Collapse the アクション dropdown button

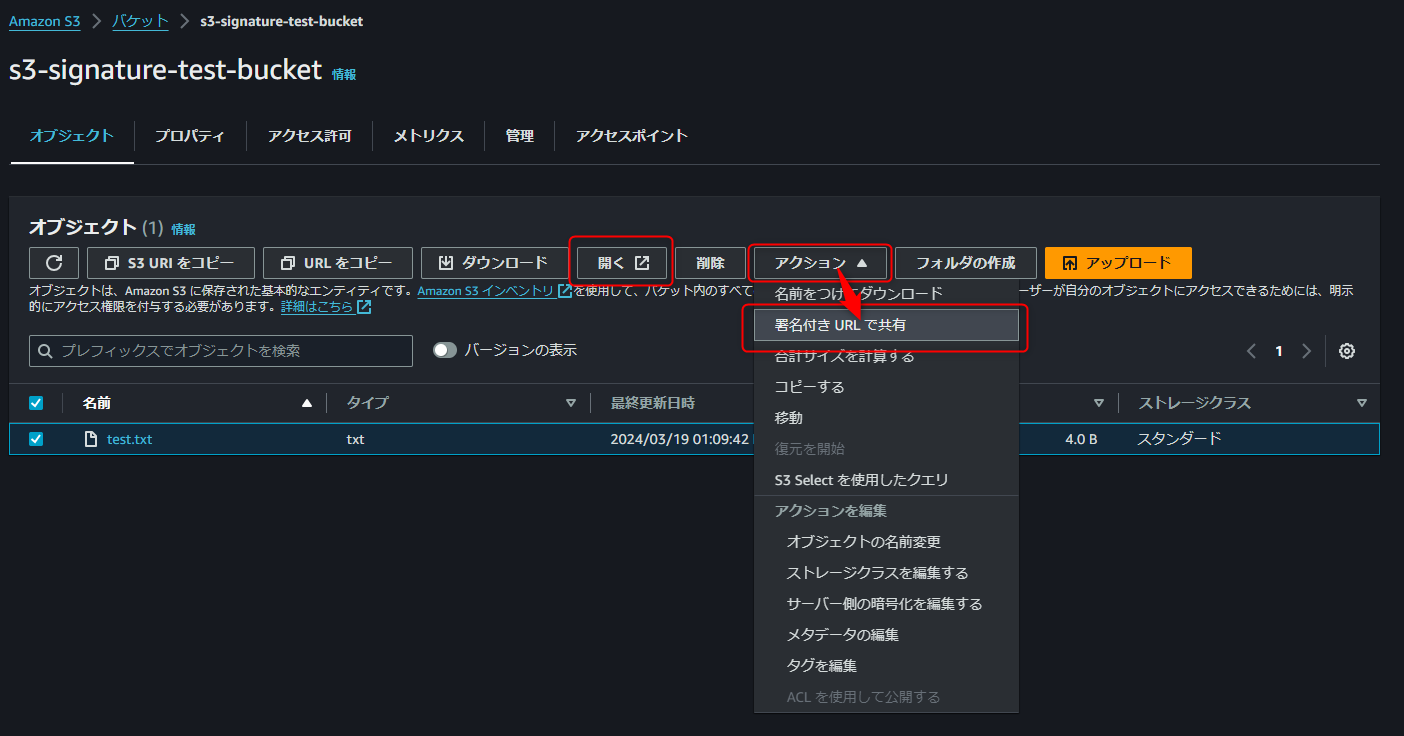pos(820,263)
